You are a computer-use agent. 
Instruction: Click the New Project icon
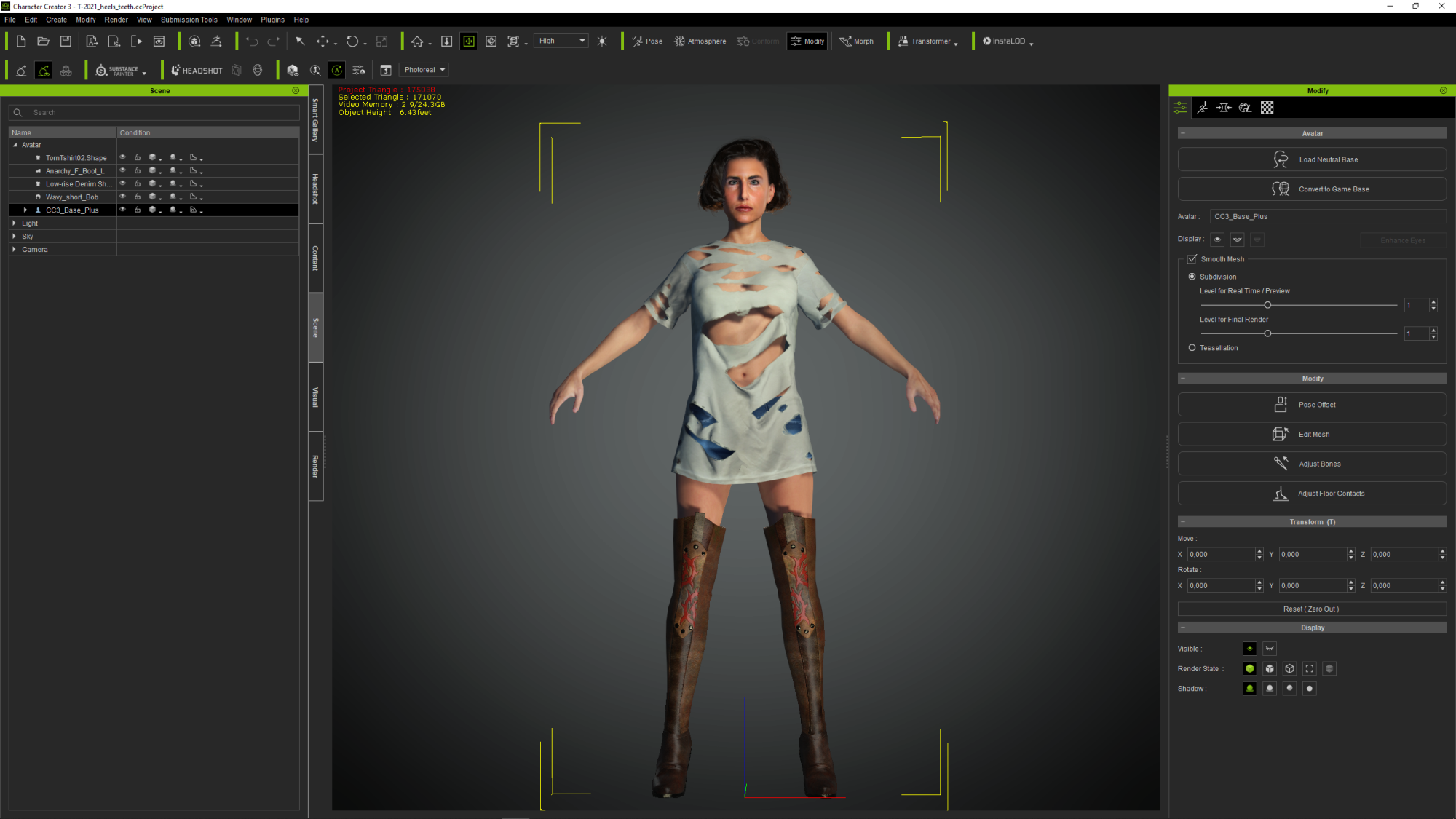[x=21, y=41]
